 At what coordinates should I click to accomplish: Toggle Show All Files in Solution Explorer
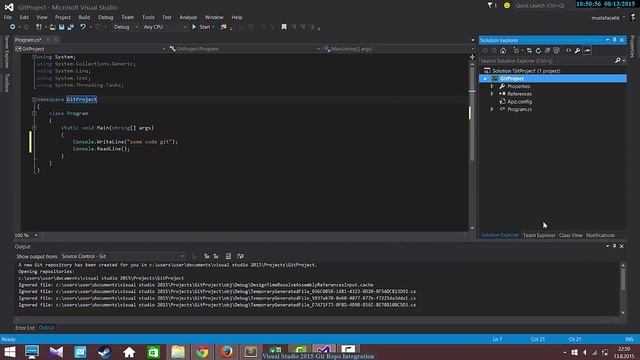(556, 51)
